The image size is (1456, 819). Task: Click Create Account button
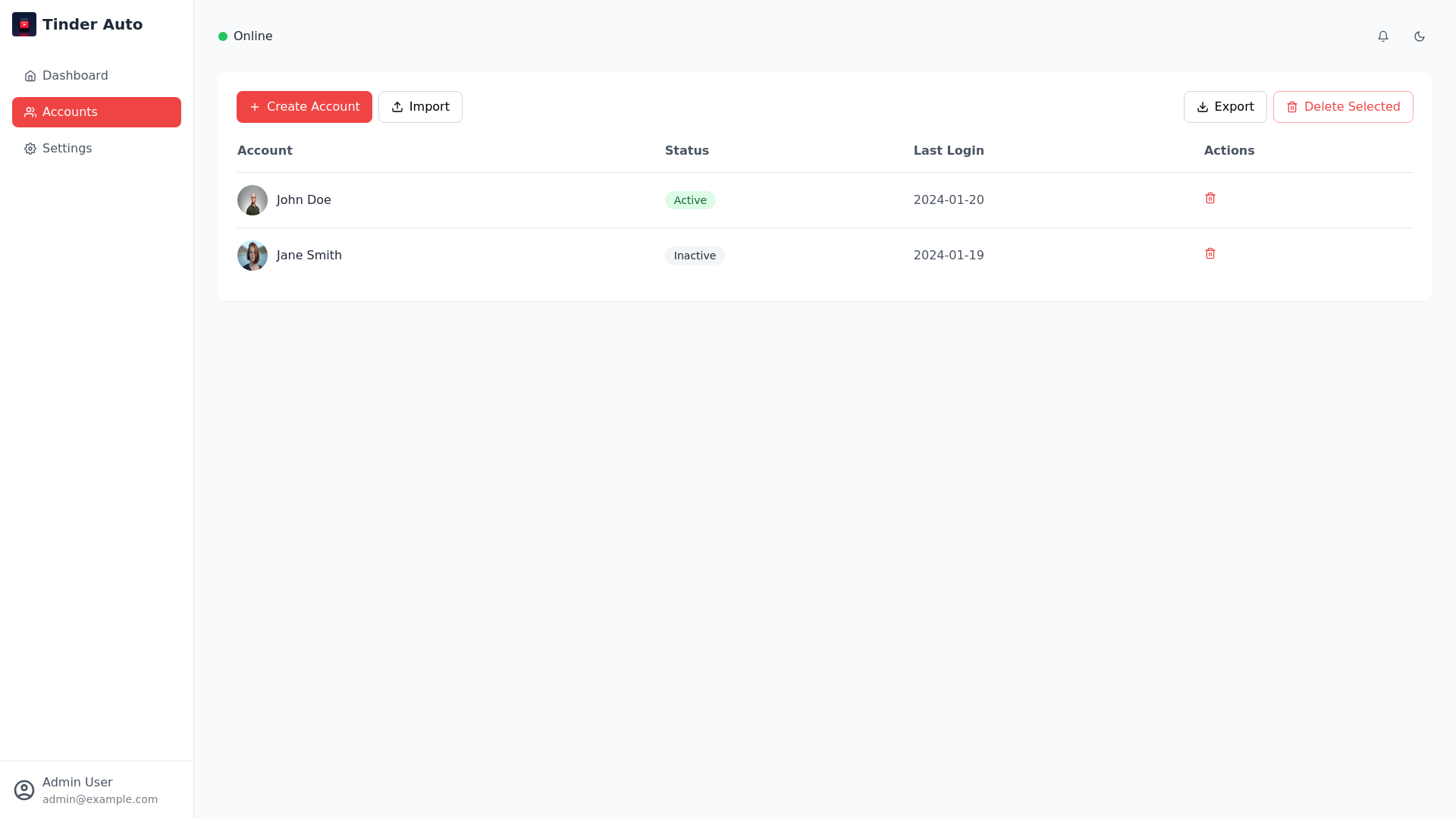click(x=304, y=107)
